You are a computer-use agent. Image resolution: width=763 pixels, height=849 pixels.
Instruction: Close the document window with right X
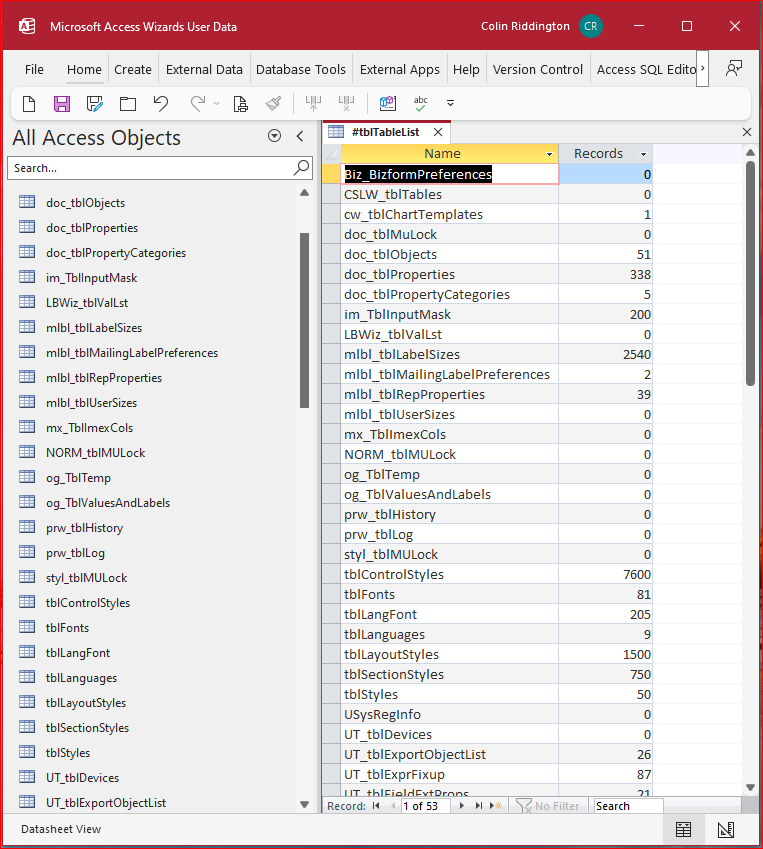(747, 132)
